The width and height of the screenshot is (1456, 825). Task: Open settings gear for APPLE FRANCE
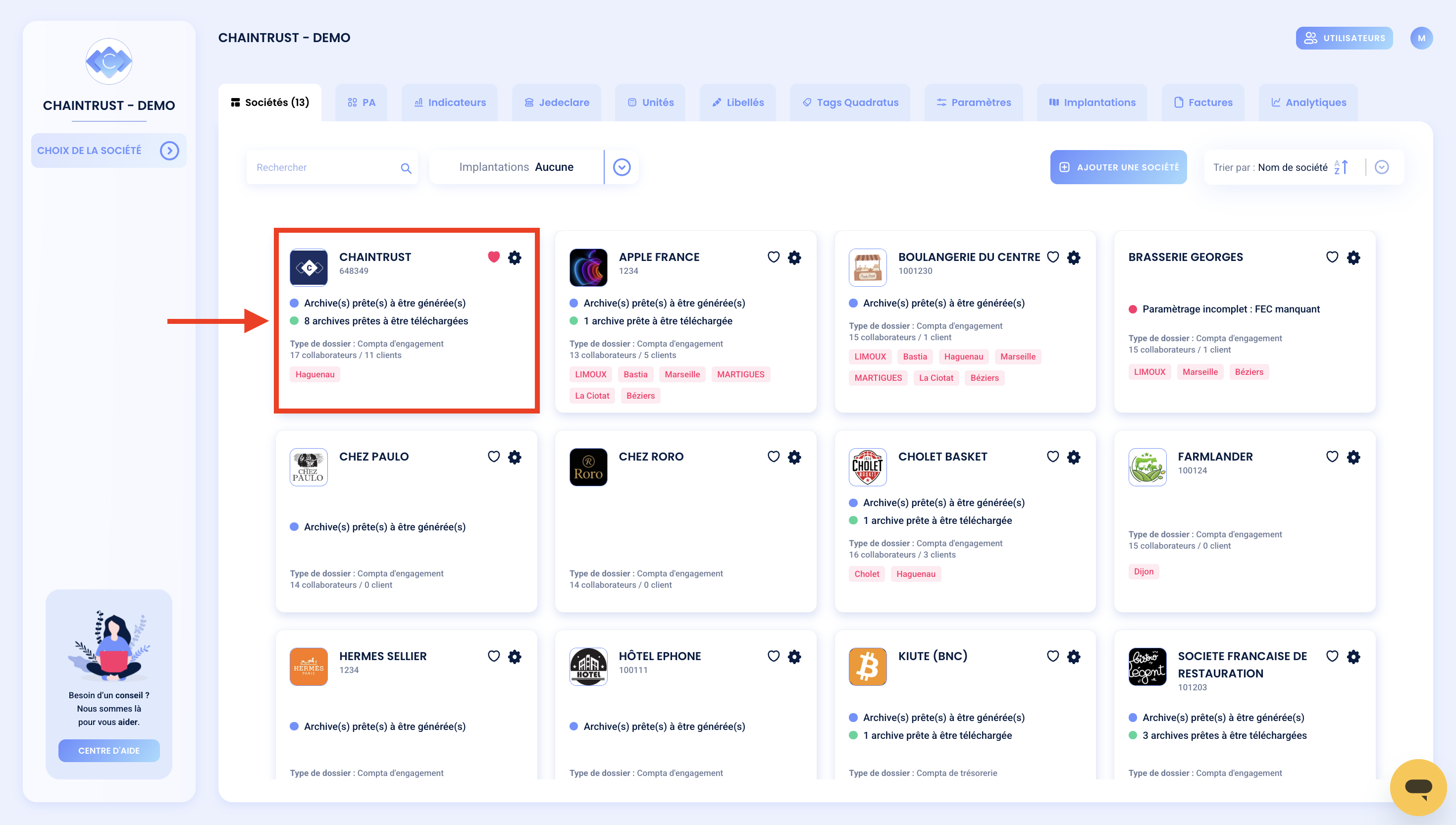[794, 257]
